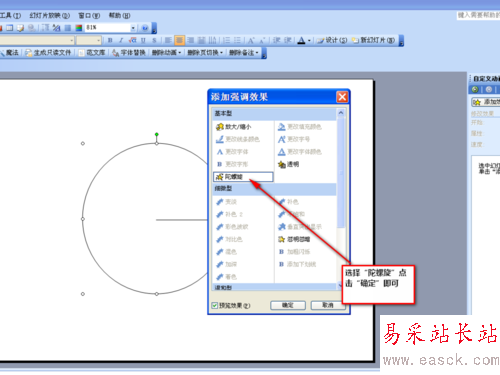Viewport: 500px width, 375px height.
Task: Align text left in toolbar
Action: pyautogui.click(x=168, y=40)
